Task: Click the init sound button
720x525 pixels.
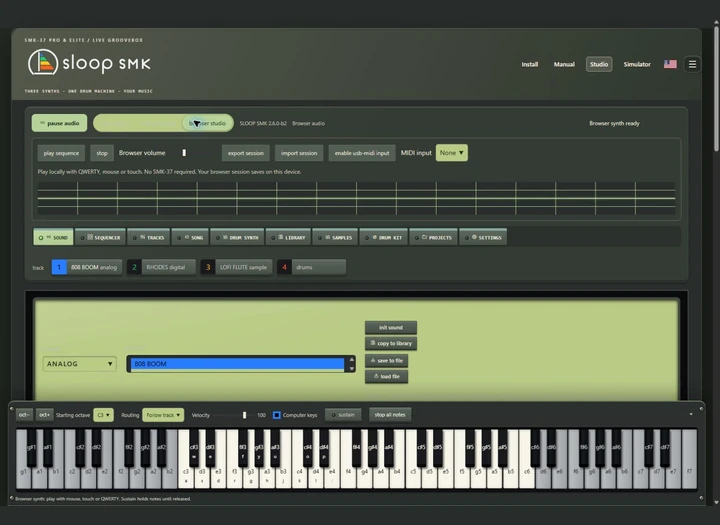Action: click(x=391, y=327)
